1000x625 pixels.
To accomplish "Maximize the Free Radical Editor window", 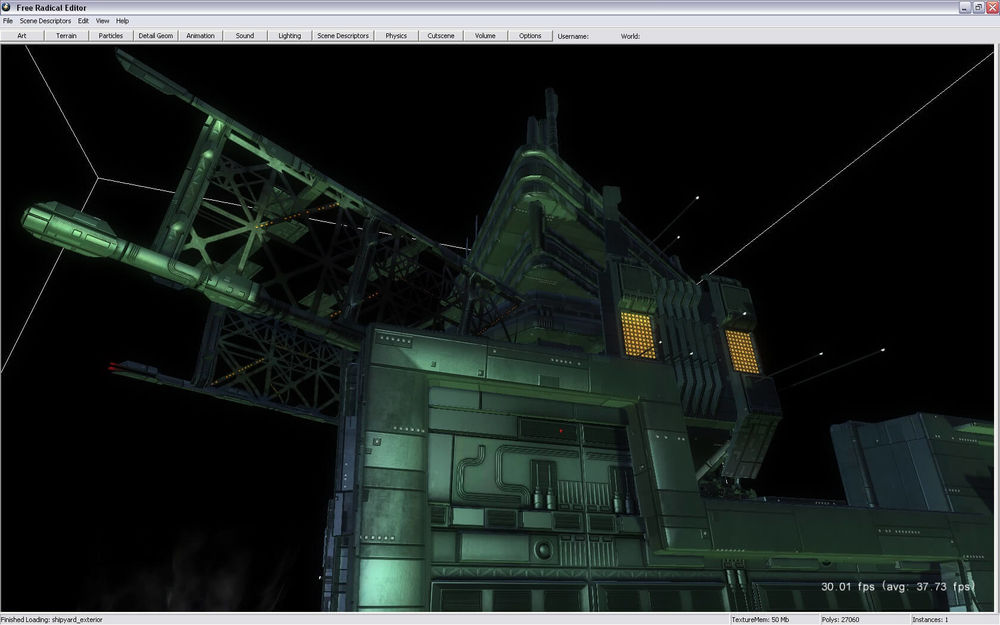I will [978, 7].
